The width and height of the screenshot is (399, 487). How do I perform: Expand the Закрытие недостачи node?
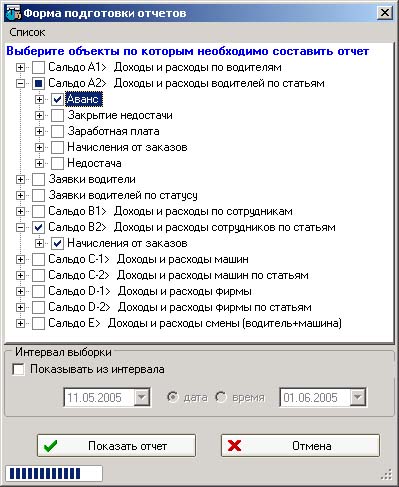[x=39, y=115]
